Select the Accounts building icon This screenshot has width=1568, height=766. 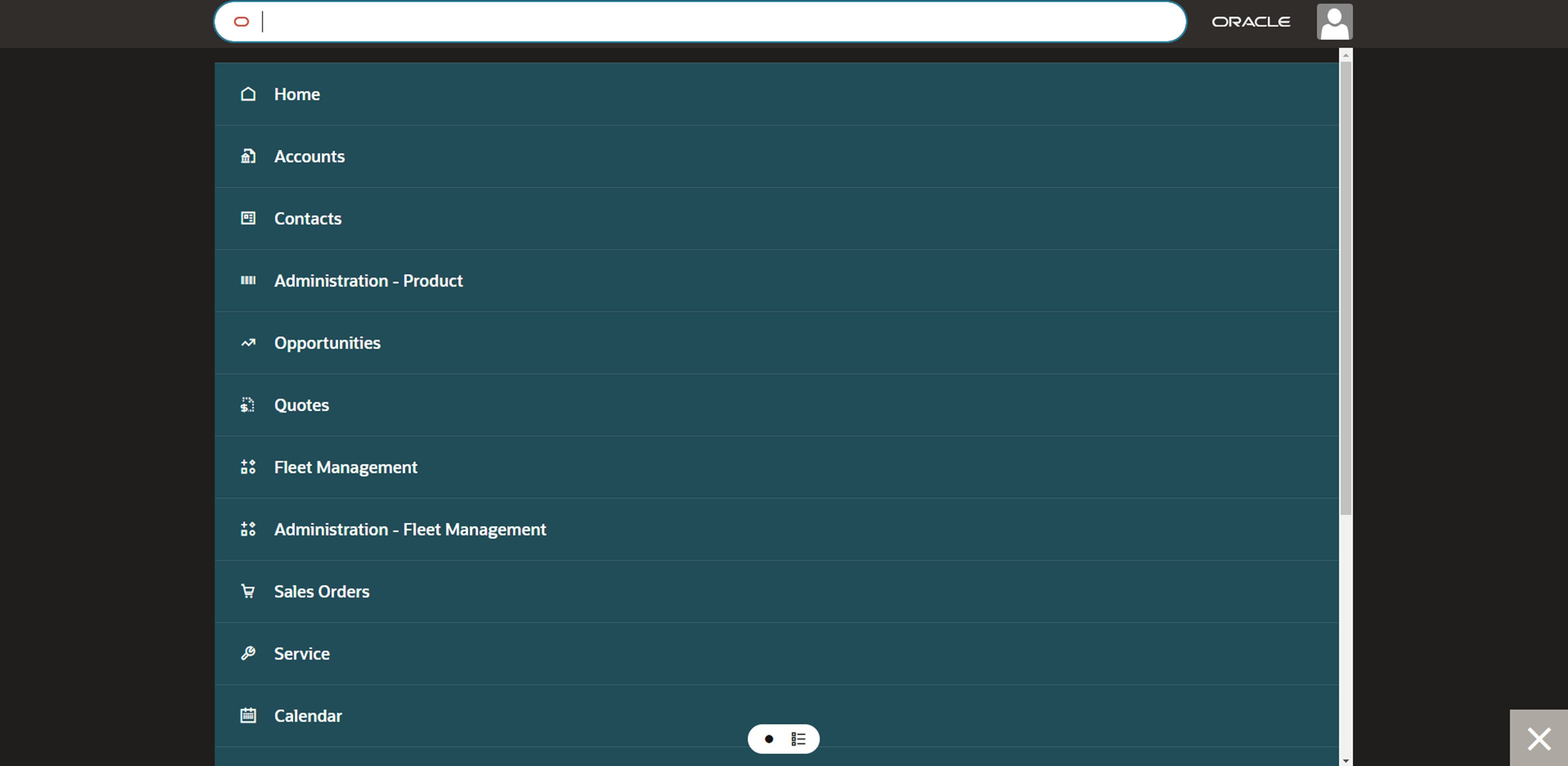pos(248,156)
